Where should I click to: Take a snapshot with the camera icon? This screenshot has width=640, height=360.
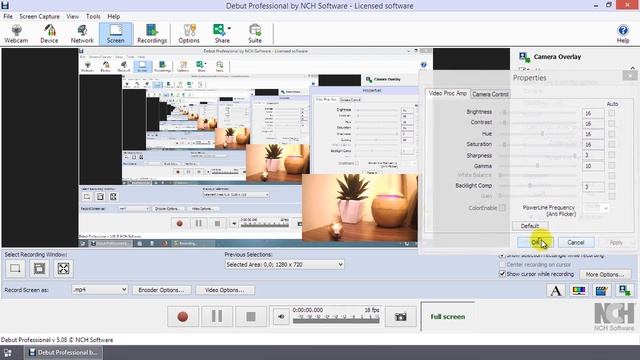tap(400, 316)
